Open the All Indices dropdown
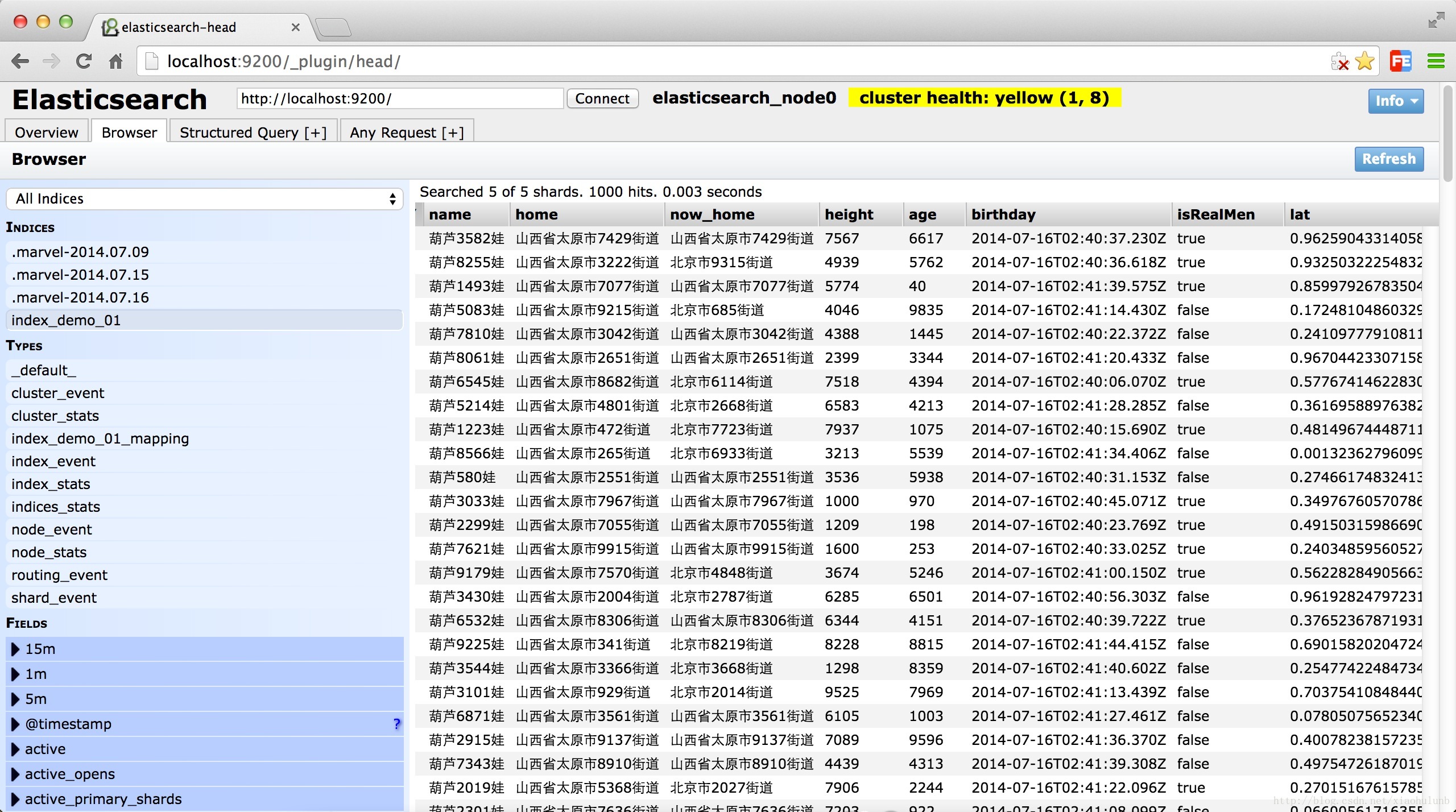Image resolution: width=1456 pixels, height=812 pixels. click(x=205, y=198)
